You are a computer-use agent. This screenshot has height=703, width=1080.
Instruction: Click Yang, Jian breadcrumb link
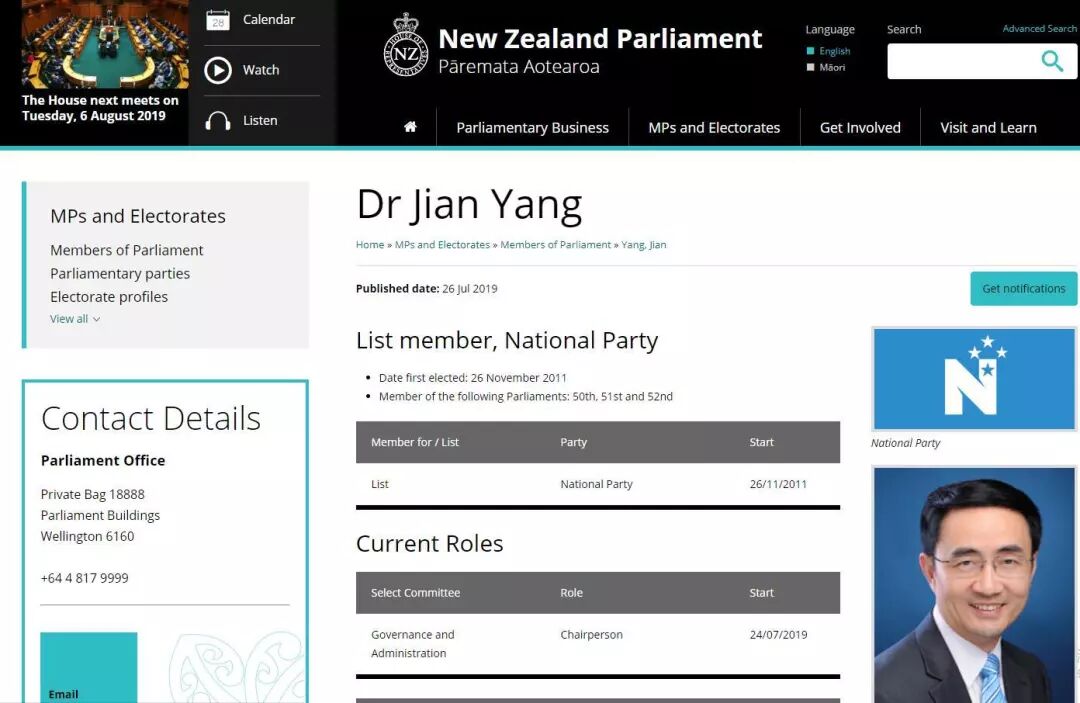click(643, 244)
